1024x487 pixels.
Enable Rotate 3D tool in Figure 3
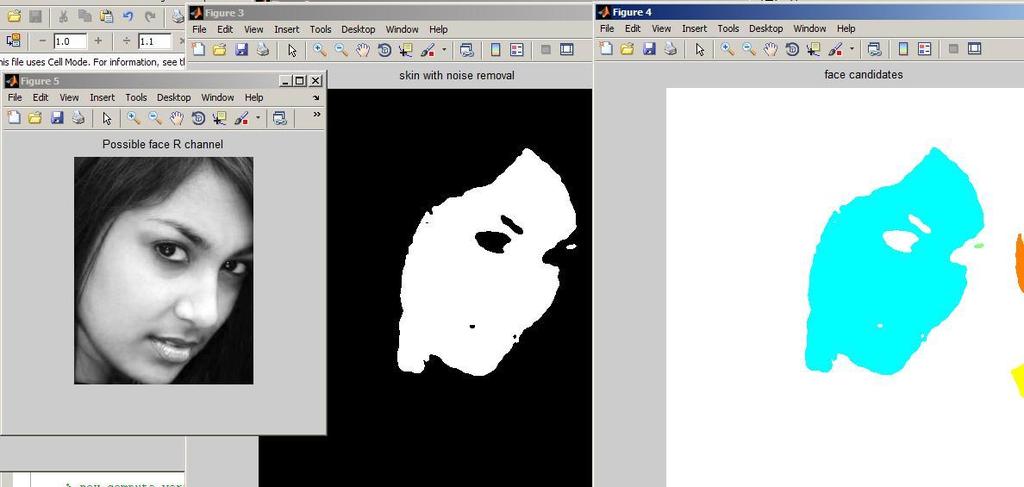pyautogui.click(x=385, y=50)
